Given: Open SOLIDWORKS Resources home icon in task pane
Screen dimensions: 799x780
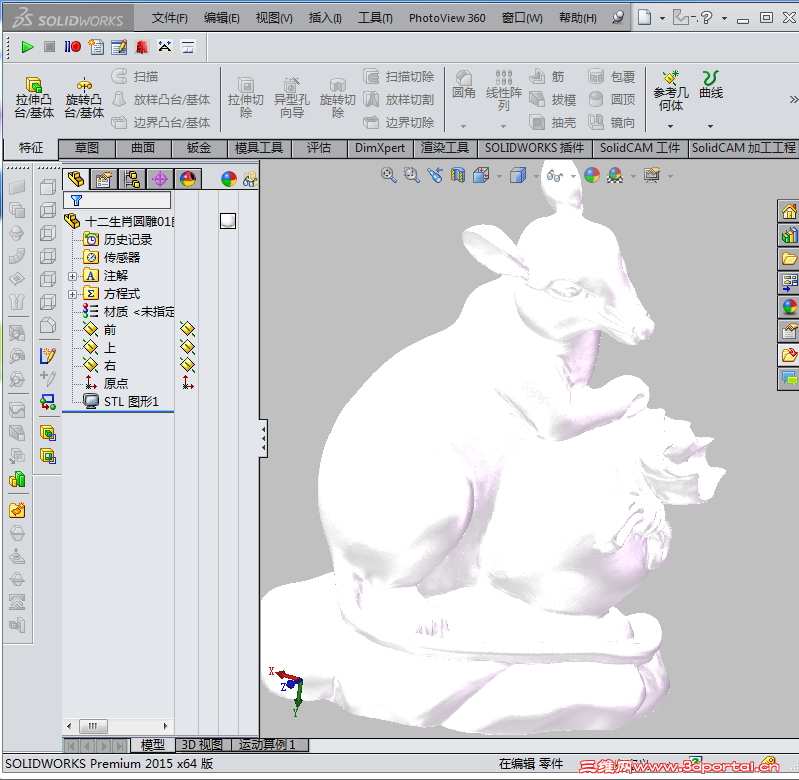Looking at the screenshot, I should click(789, 211).
